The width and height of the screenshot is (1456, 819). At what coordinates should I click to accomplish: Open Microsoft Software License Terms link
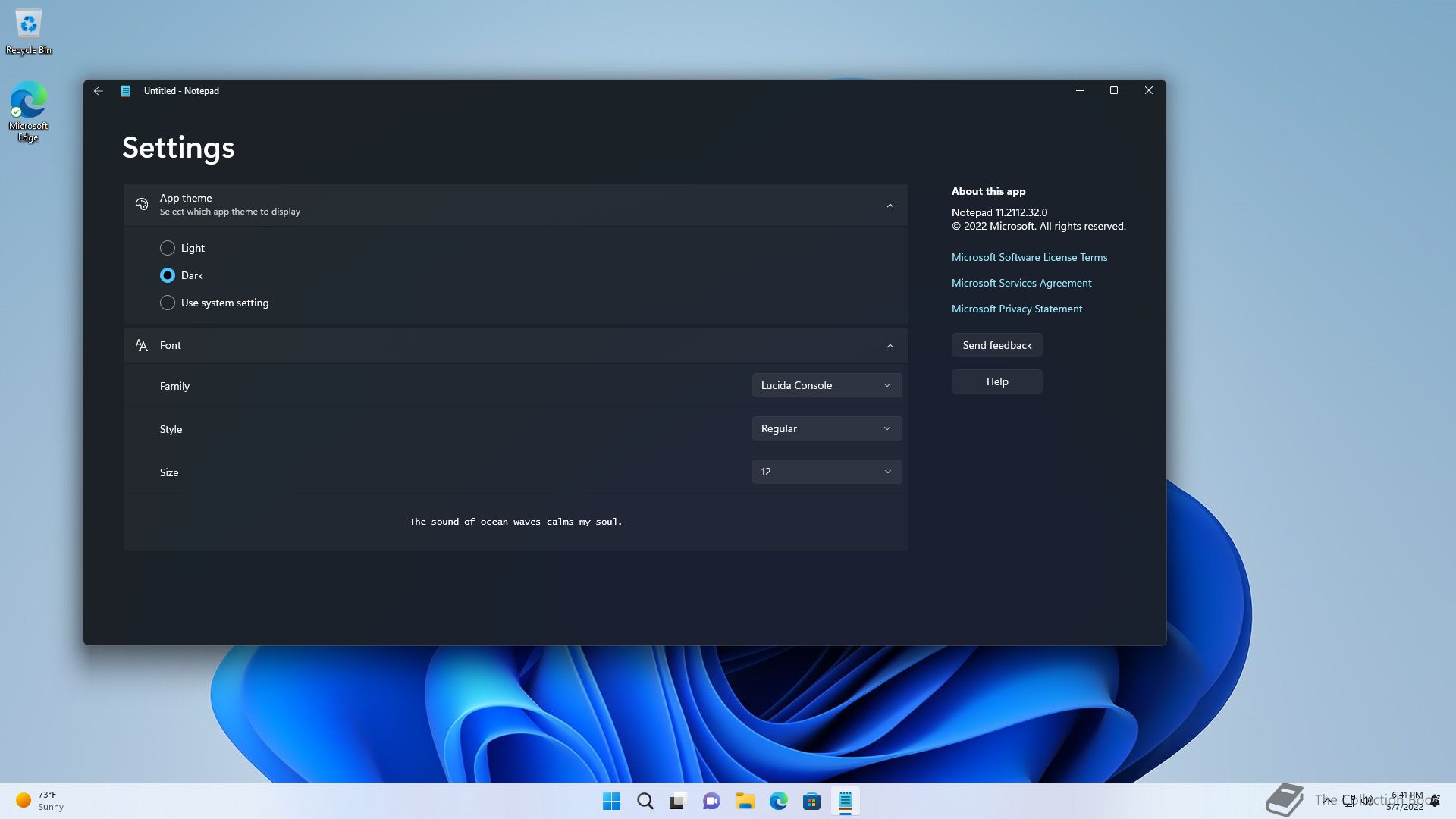[x=1029, y=257]
